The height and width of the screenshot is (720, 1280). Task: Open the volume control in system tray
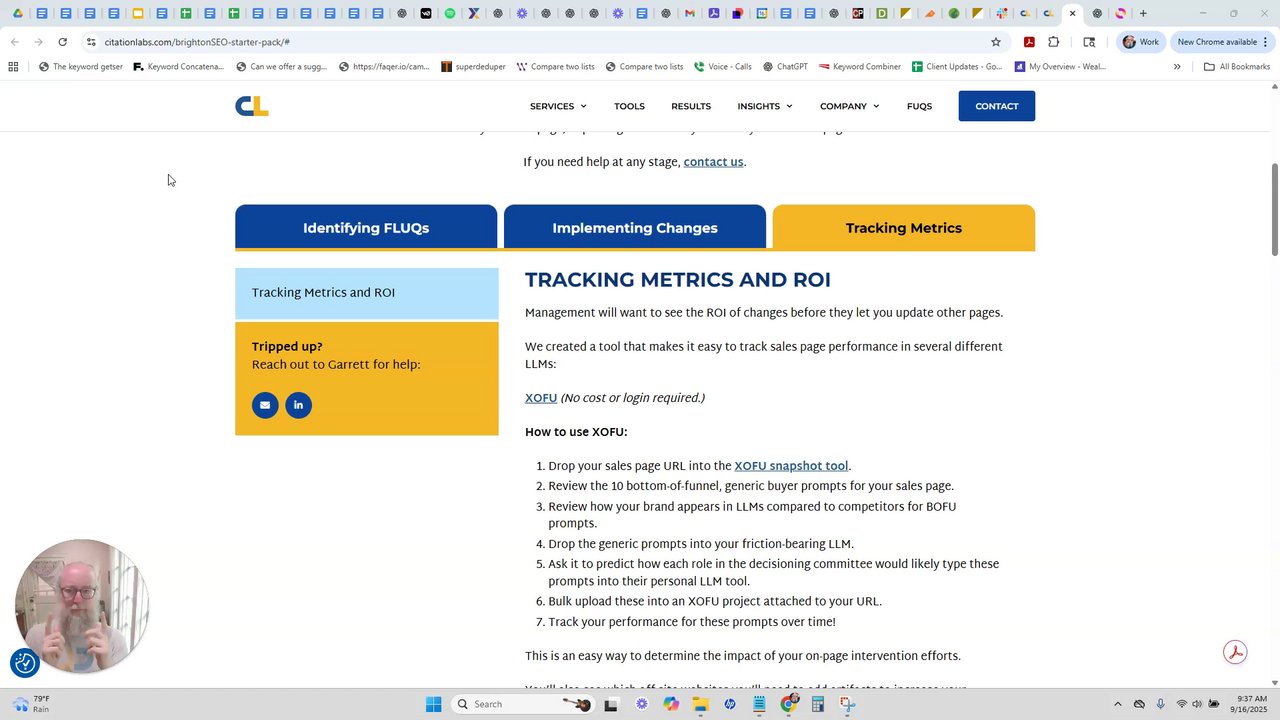pos(1197,704)
